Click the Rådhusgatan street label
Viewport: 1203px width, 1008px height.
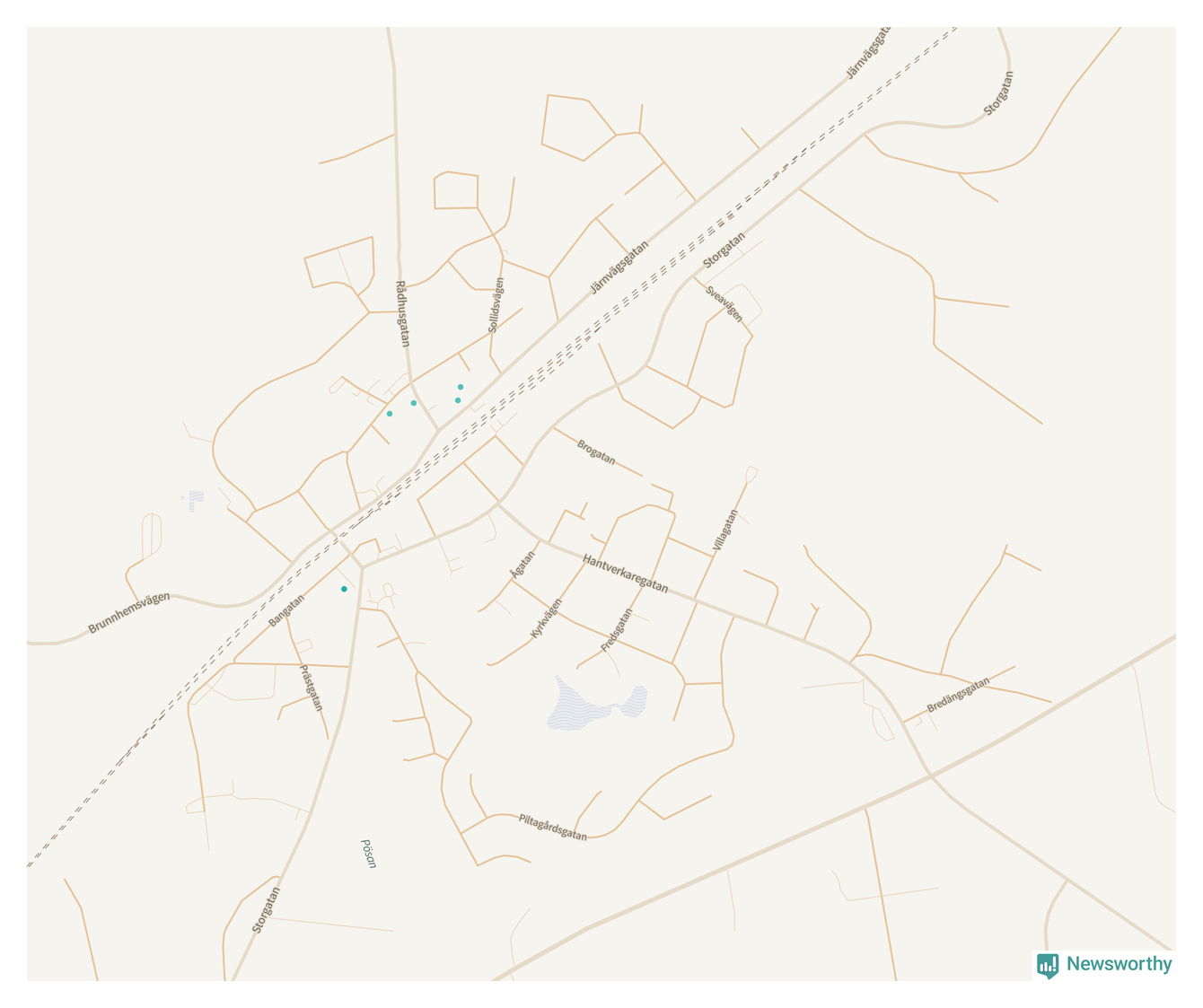[402, 314]
